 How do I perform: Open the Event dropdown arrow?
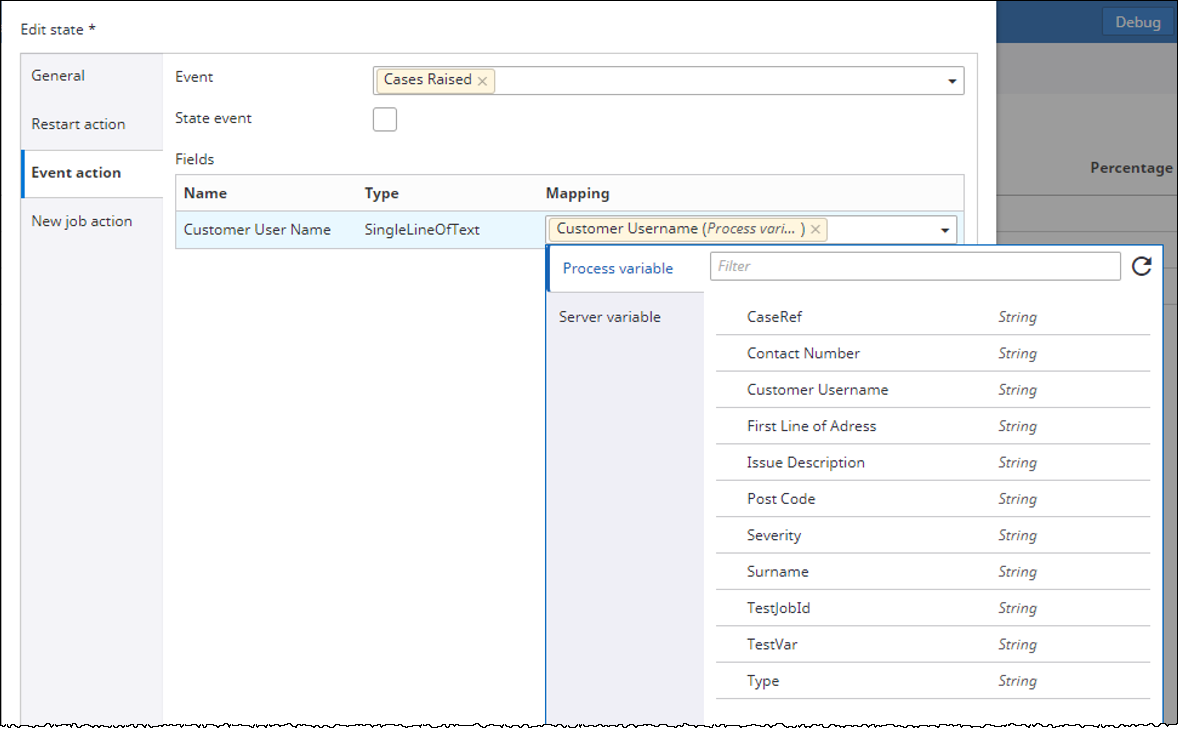(951, 80)
